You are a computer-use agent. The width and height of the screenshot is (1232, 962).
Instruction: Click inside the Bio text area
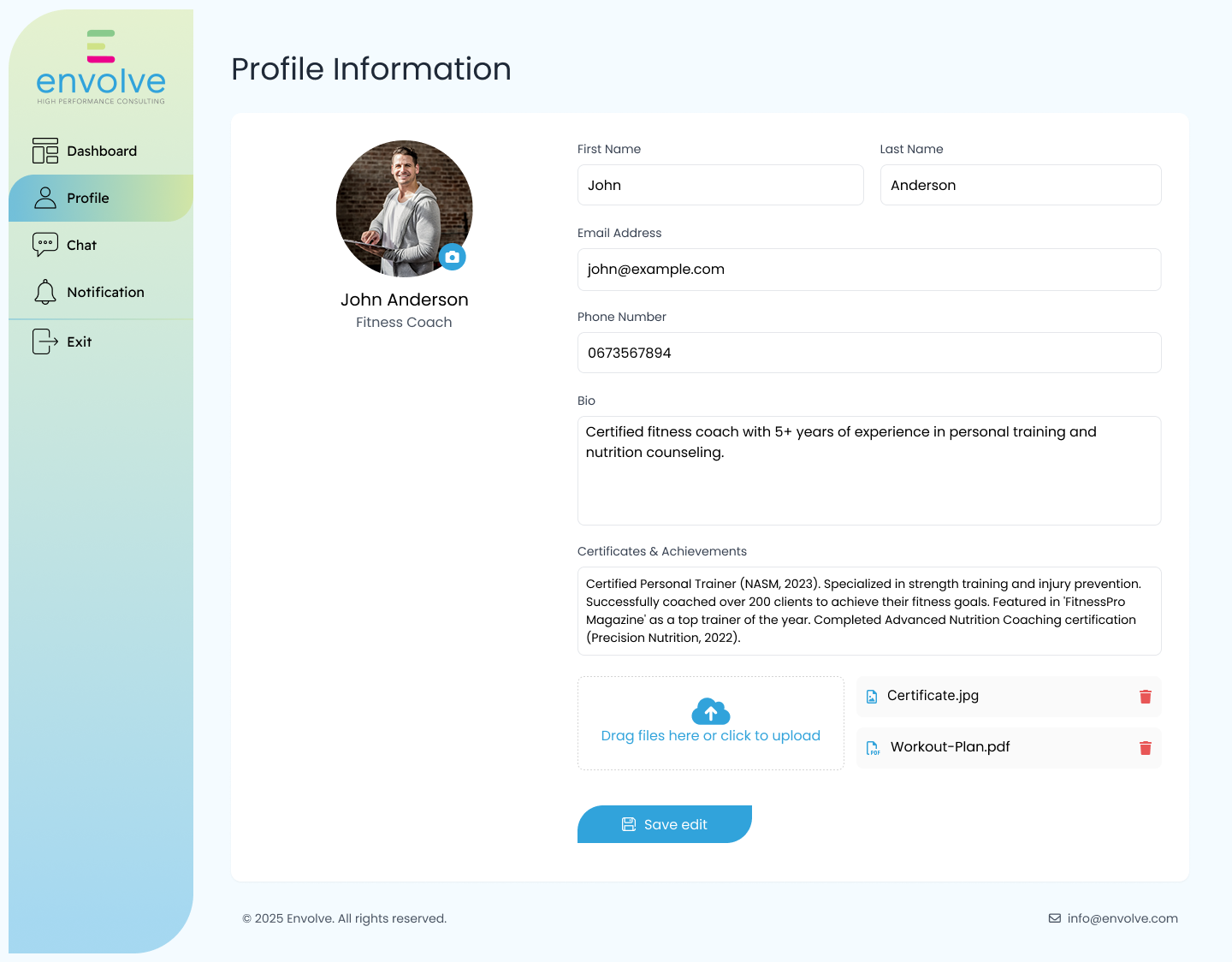coord(869,471)
